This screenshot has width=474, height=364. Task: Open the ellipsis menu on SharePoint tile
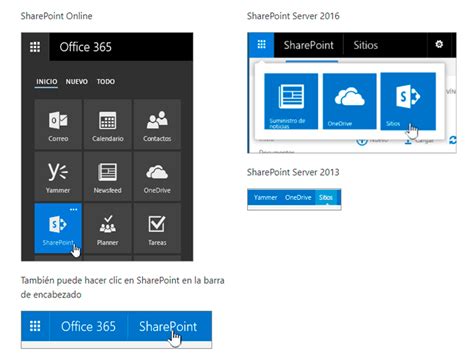(x=73, y=209)
